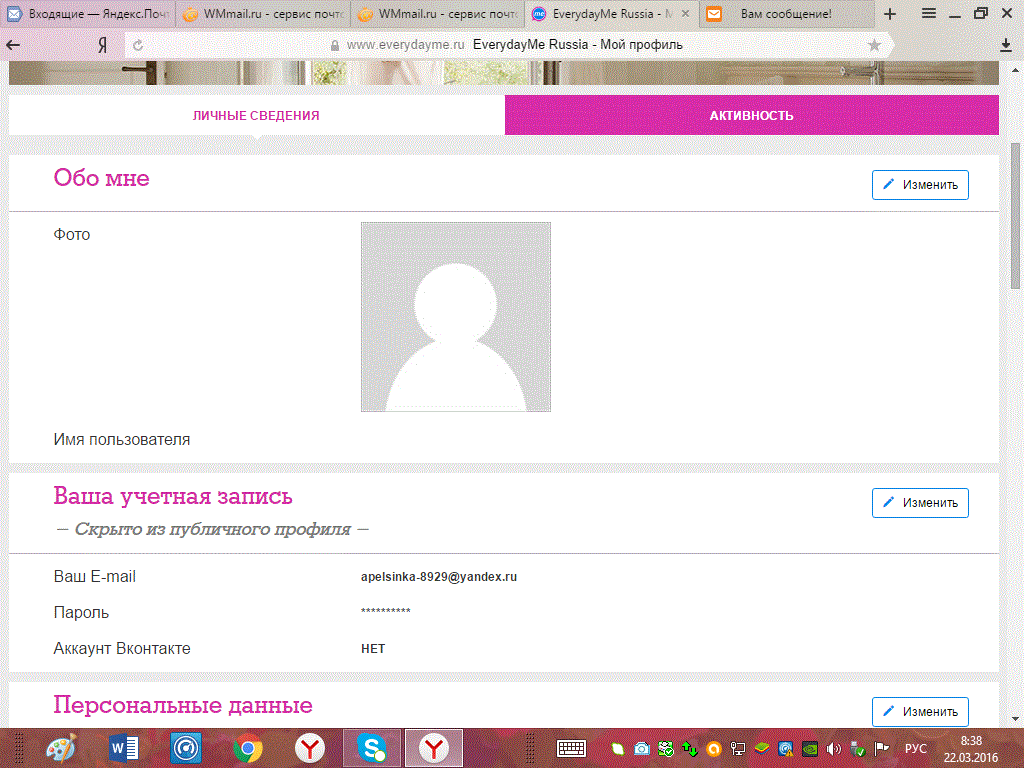Reload the page with the refresh icon

pos(138,45)
